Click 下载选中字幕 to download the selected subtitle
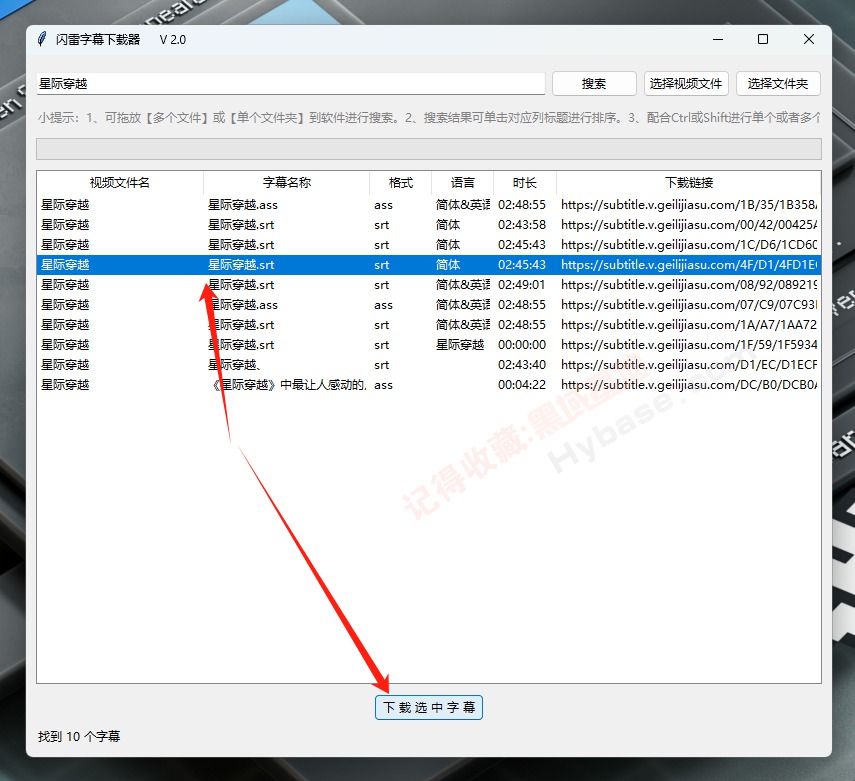This screenshot has height=781, width=855. click(x=429, y=707)
